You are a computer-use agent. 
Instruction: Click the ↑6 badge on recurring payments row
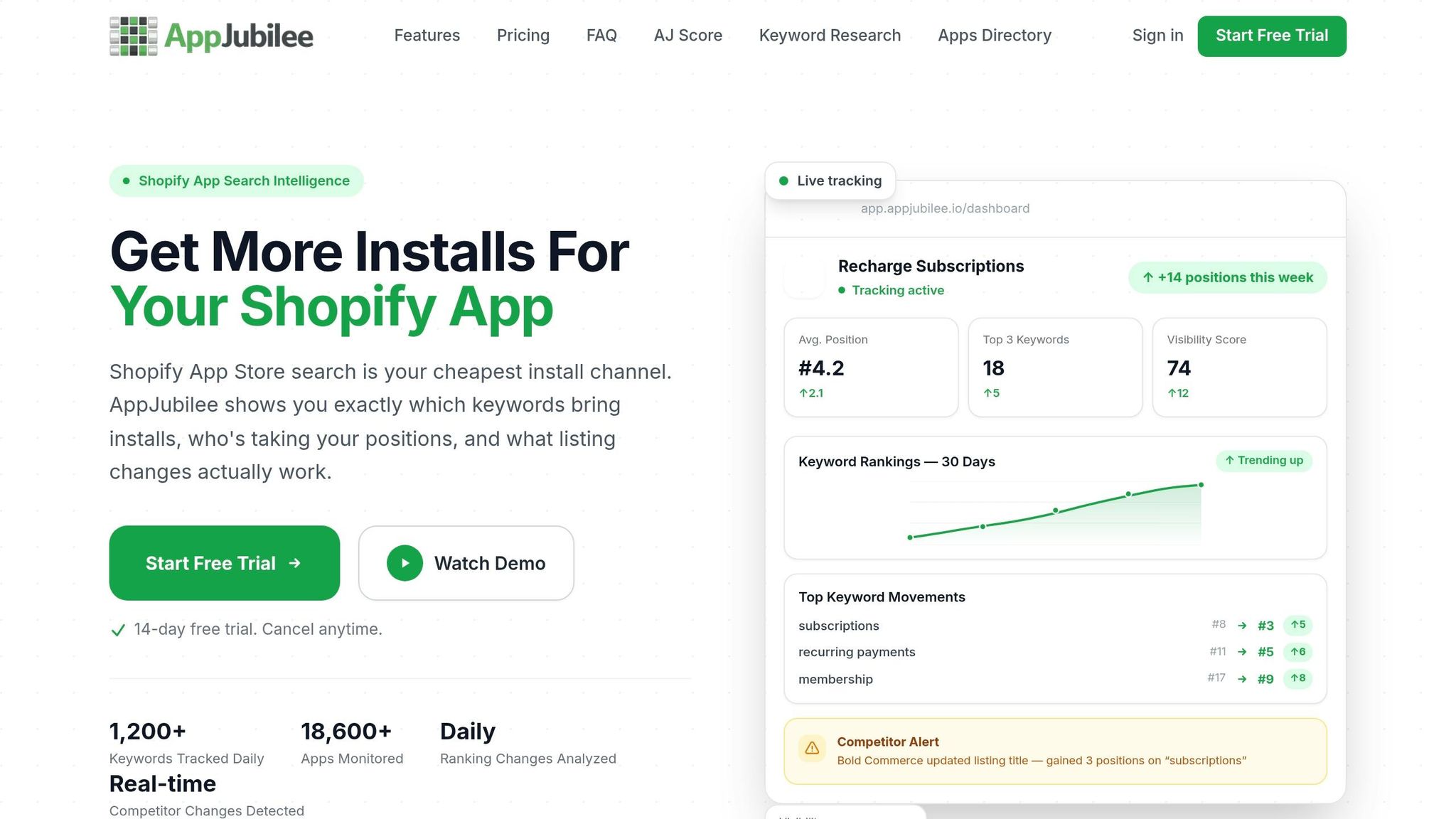(x=1297, y=652)
